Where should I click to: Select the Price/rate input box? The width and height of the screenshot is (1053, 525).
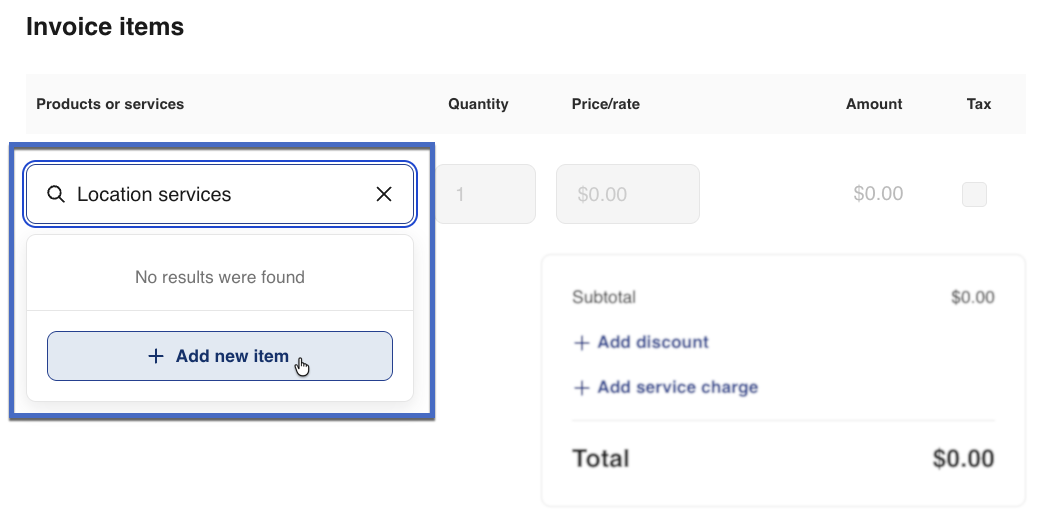point(627,194)
